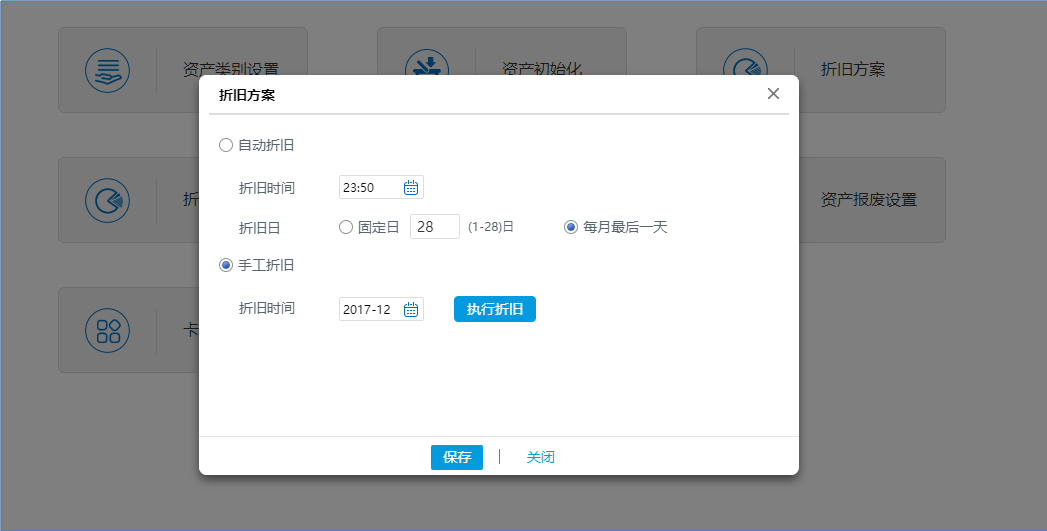Image resolution: width=1047 pixels, height=531 pixels.
Task: Click the 保存 button
Action: pos(457,457)
